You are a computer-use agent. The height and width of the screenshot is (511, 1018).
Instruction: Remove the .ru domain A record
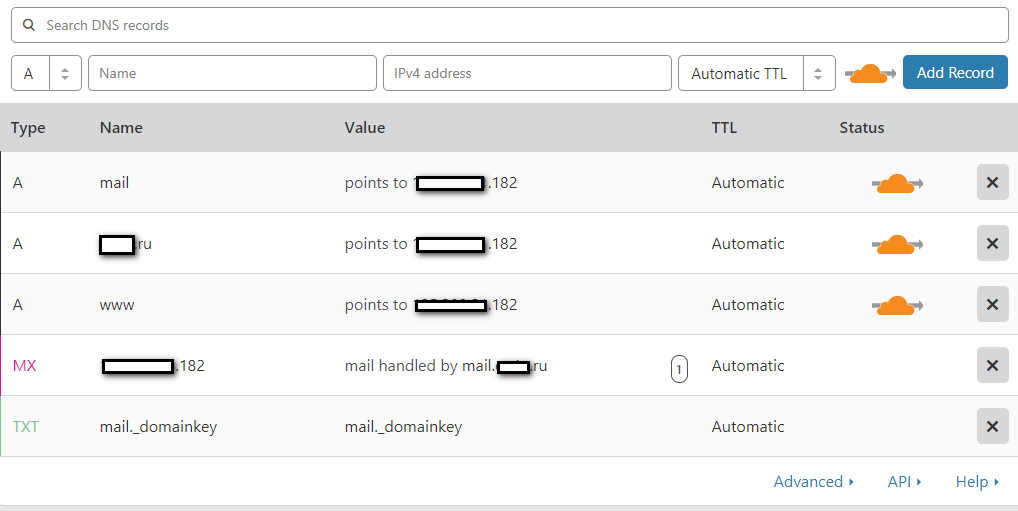992,244
